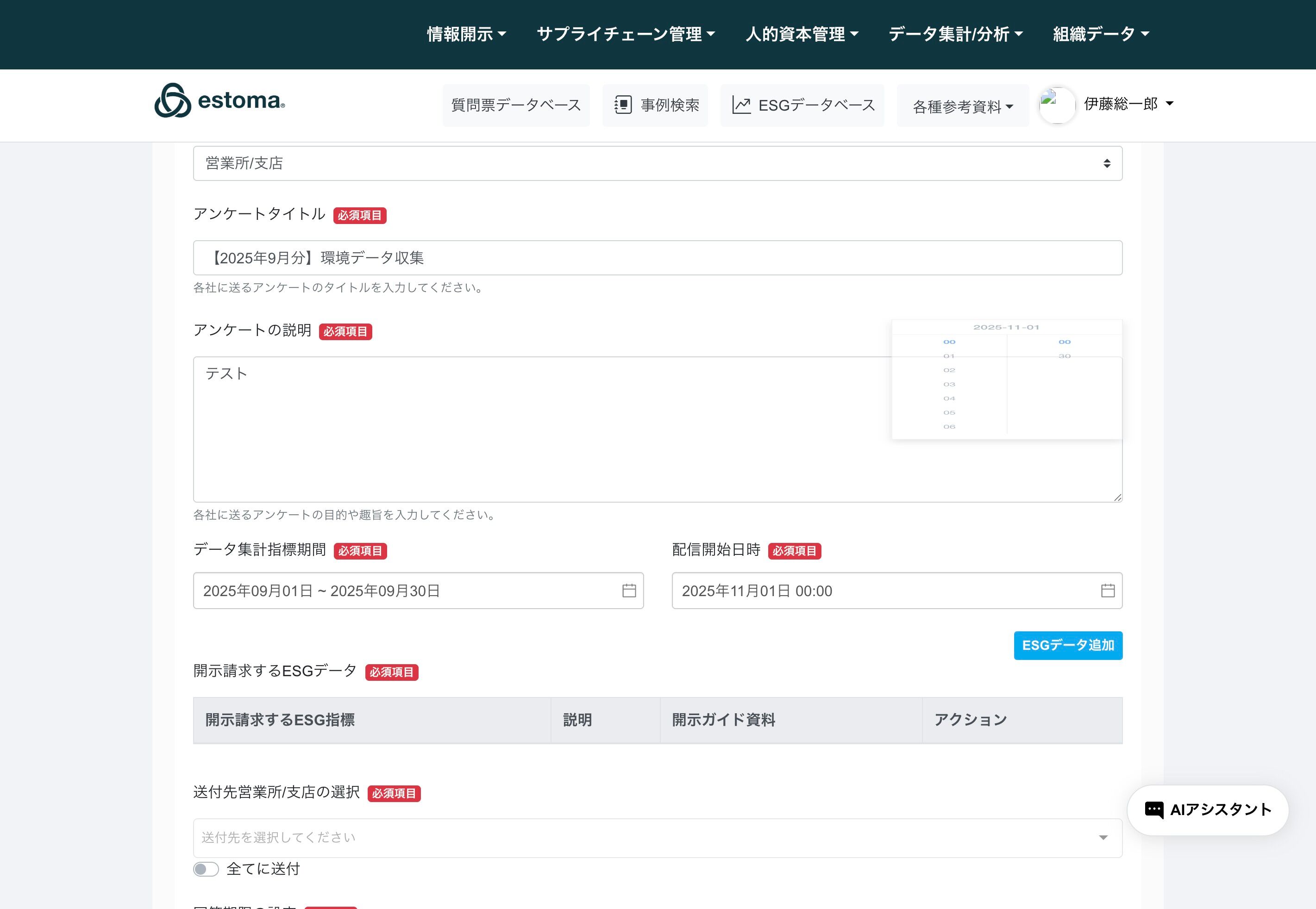Open the データ集計/分析 menu
The width and height of the screenshot is (1316, 909).
(955, 34)
